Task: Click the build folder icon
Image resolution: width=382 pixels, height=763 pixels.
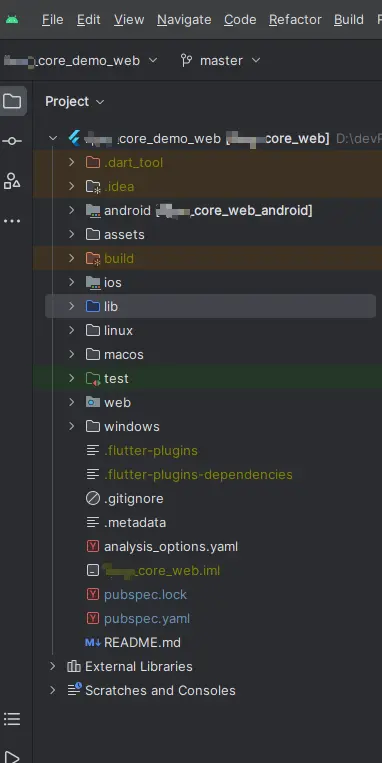Action: click(x=92, y=258)
